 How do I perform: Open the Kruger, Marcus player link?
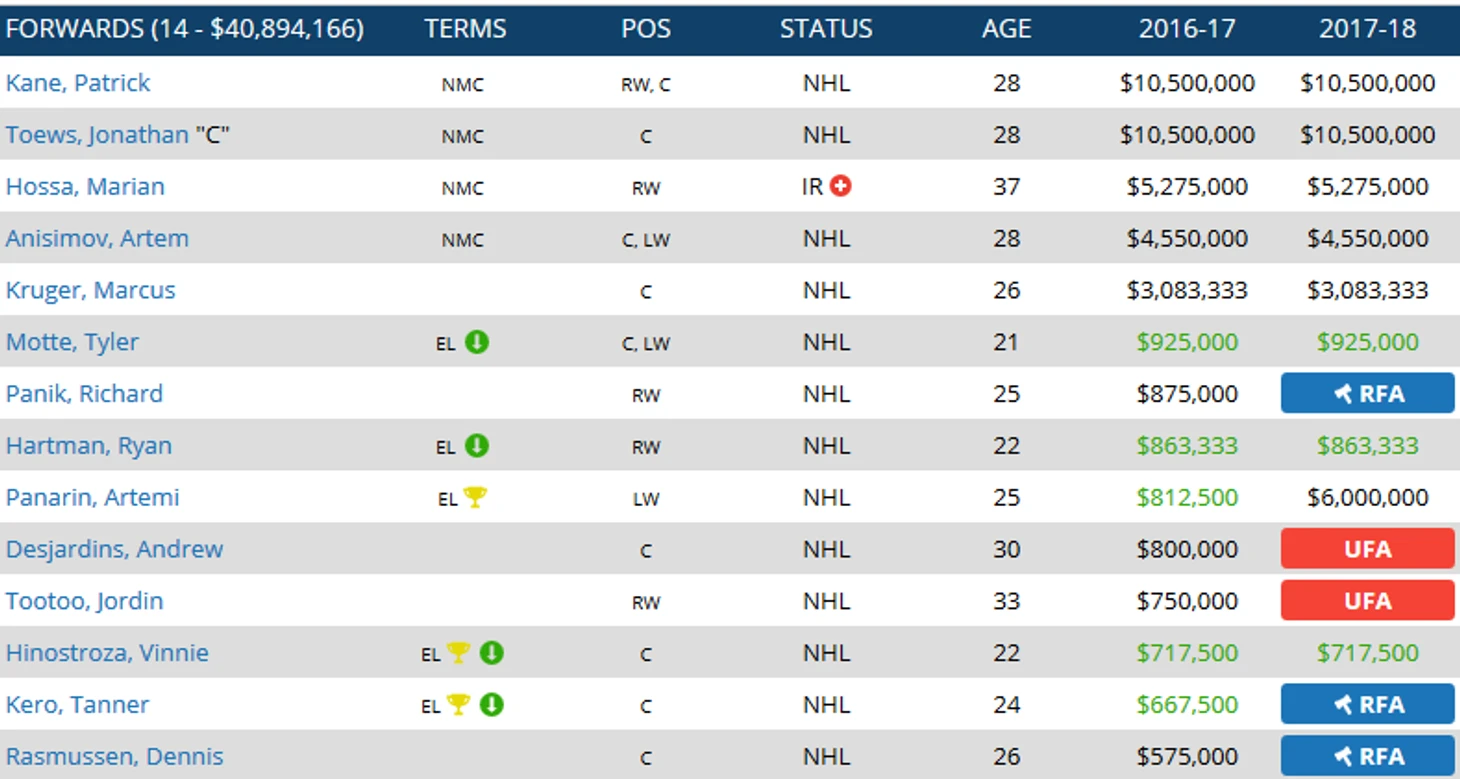(90, 290)
